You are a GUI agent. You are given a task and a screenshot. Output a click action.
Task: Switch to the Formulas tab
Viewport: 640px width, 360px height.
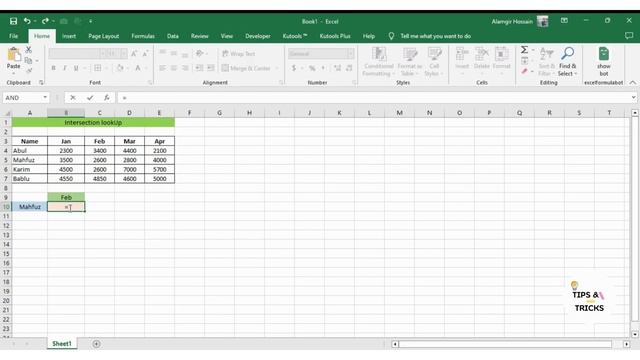tap(143, 36)
